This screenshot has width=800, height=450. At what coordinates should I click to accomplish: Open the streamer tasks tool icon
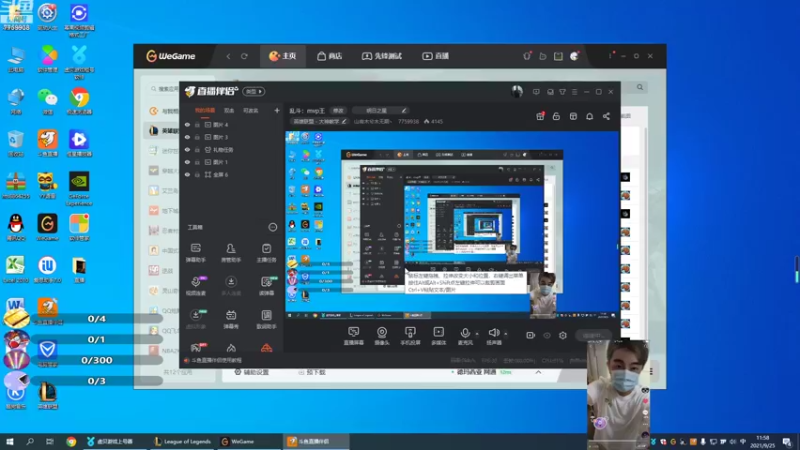click(266, 253)
